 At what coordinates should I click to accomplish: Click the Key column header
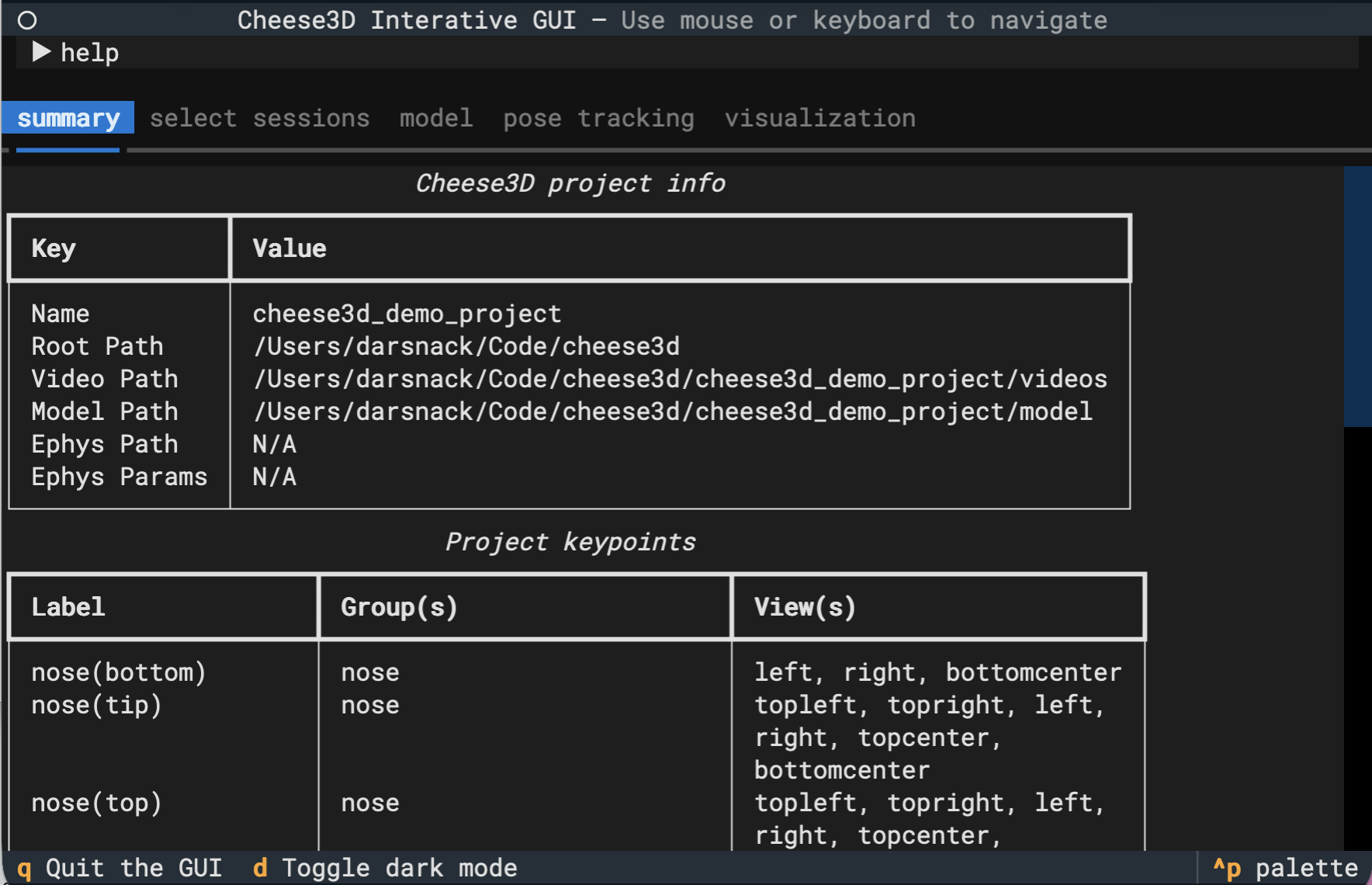click(x=53, y=248)
